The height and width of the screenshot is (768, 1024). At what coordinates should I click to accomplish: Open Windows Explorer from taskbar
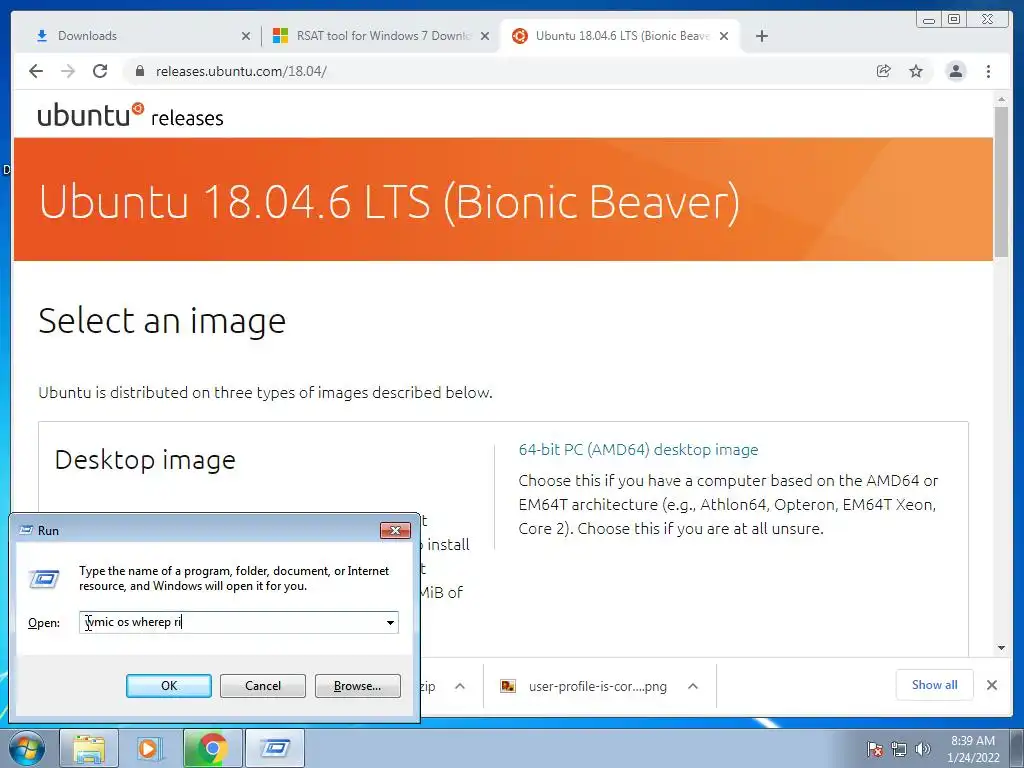tap(89, 748)
